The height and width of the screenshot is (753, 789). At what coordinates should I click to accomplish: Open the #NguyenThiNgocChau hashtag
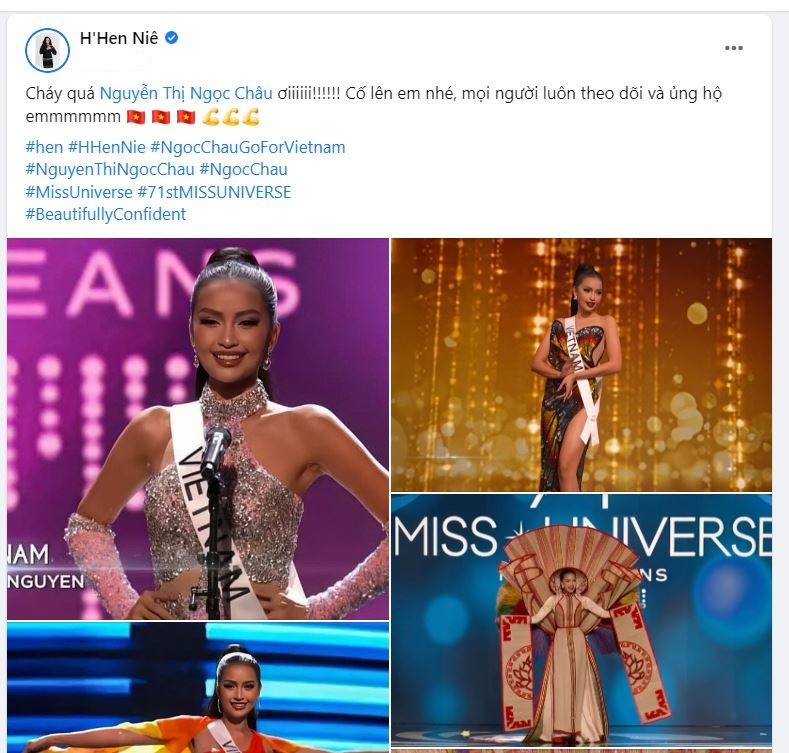click(x=110, y=170)
